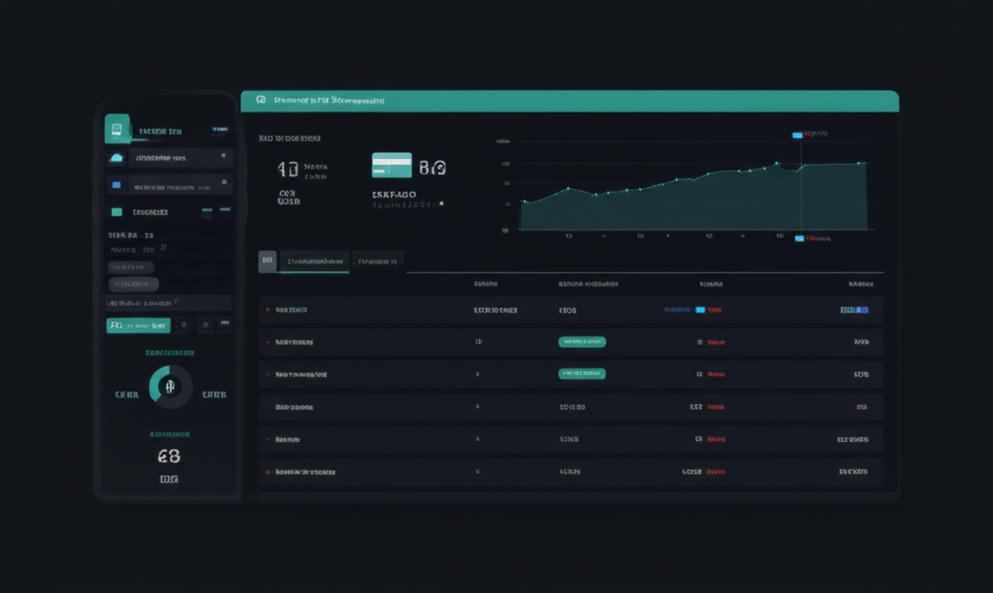Open the red link in fourth table row
The height and width of the screenshot is (593, 993).
716,407
